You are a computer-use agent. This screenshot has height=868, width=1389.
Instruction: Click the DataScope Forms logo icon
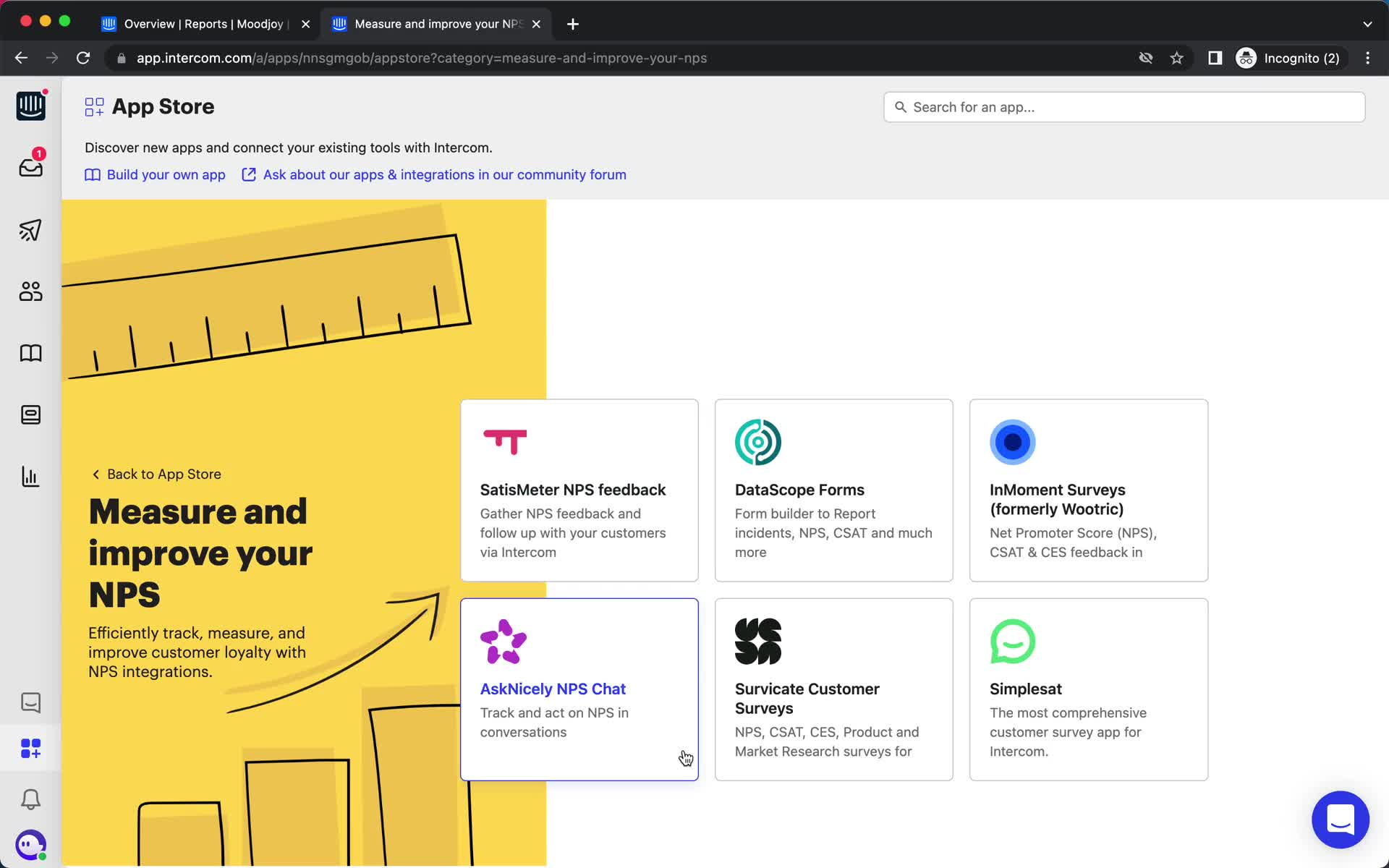(758, 442)
